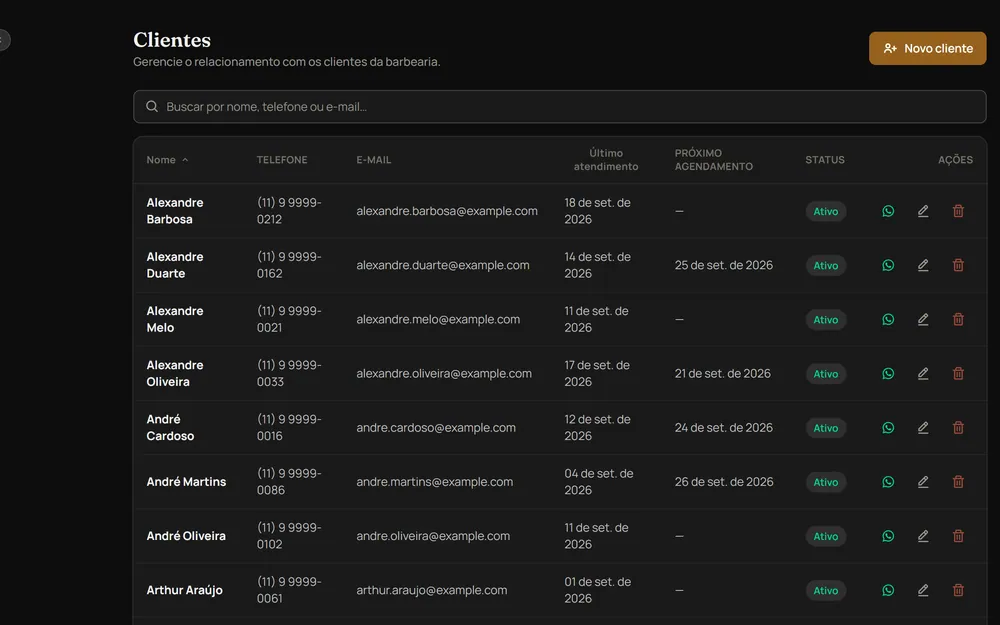The height and width of the screenshot is (625, 1000).
Task: Click Ativo badge for Alexandre Barbosa
Action: pyautogui.click(x=825, y=211)
